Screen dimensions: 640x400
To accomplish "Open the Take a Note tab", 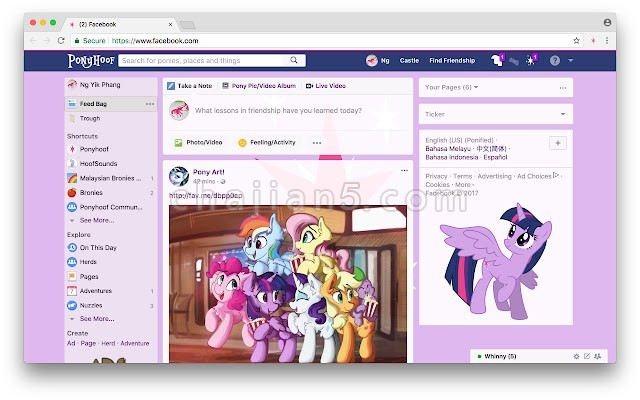I will pos(191,87).
